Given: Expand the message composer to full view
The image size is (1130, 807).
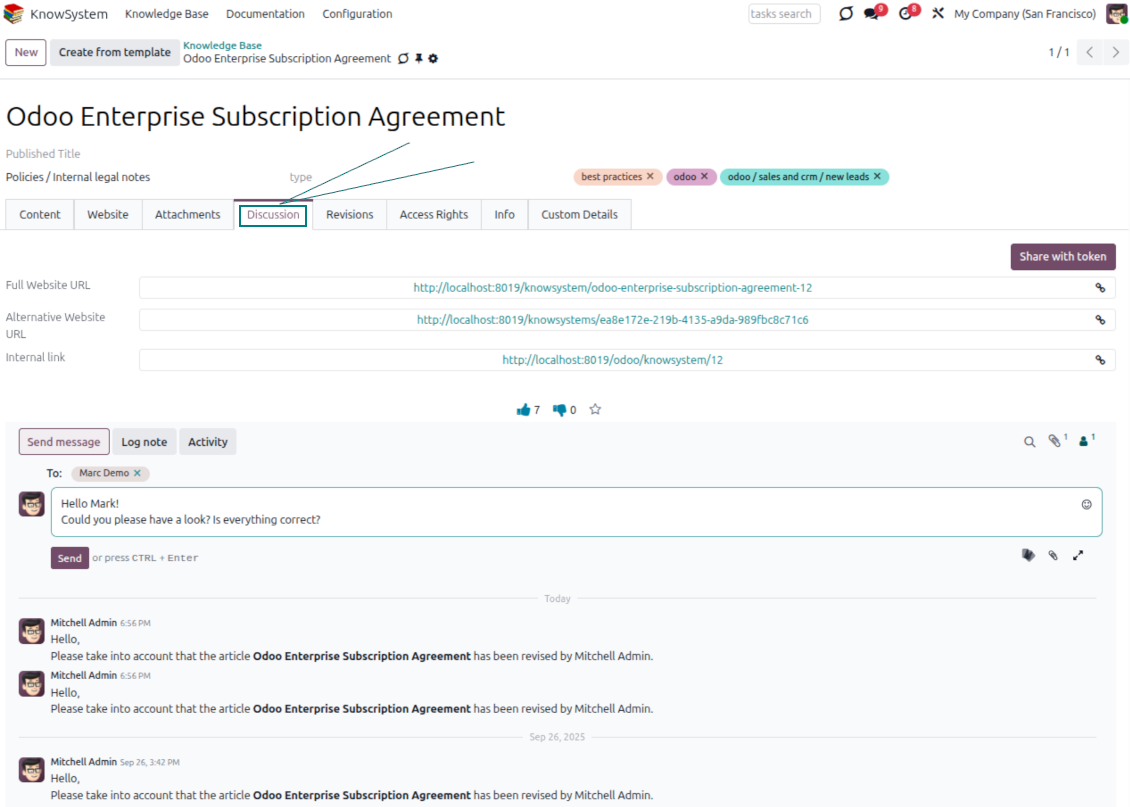Looking at the screenshot, I should [1078, 555].
